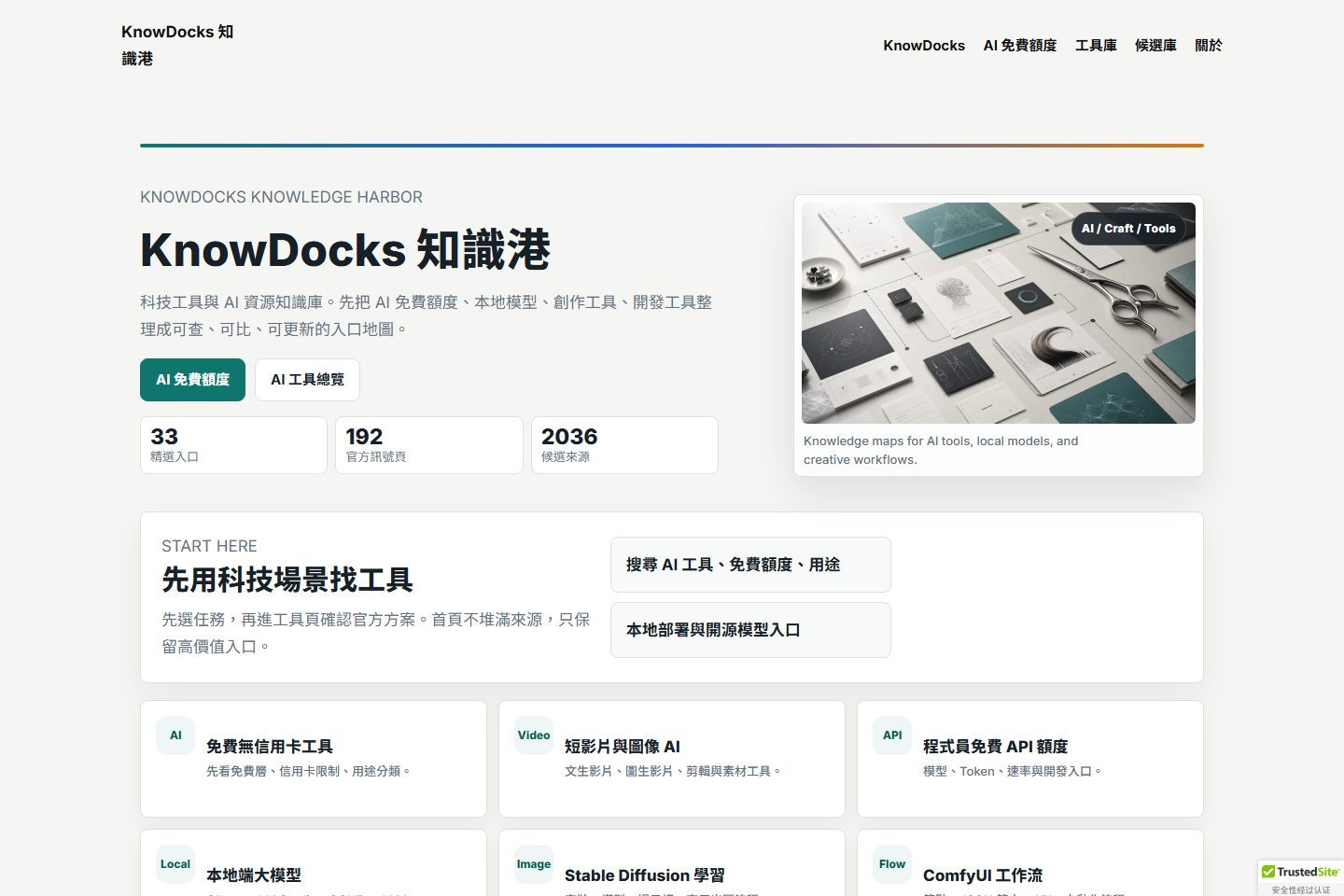The width and height of the screenshot is (1344, 896).
Task: Open 本地部署與開源模型入口 link
Action: point(750,630)
